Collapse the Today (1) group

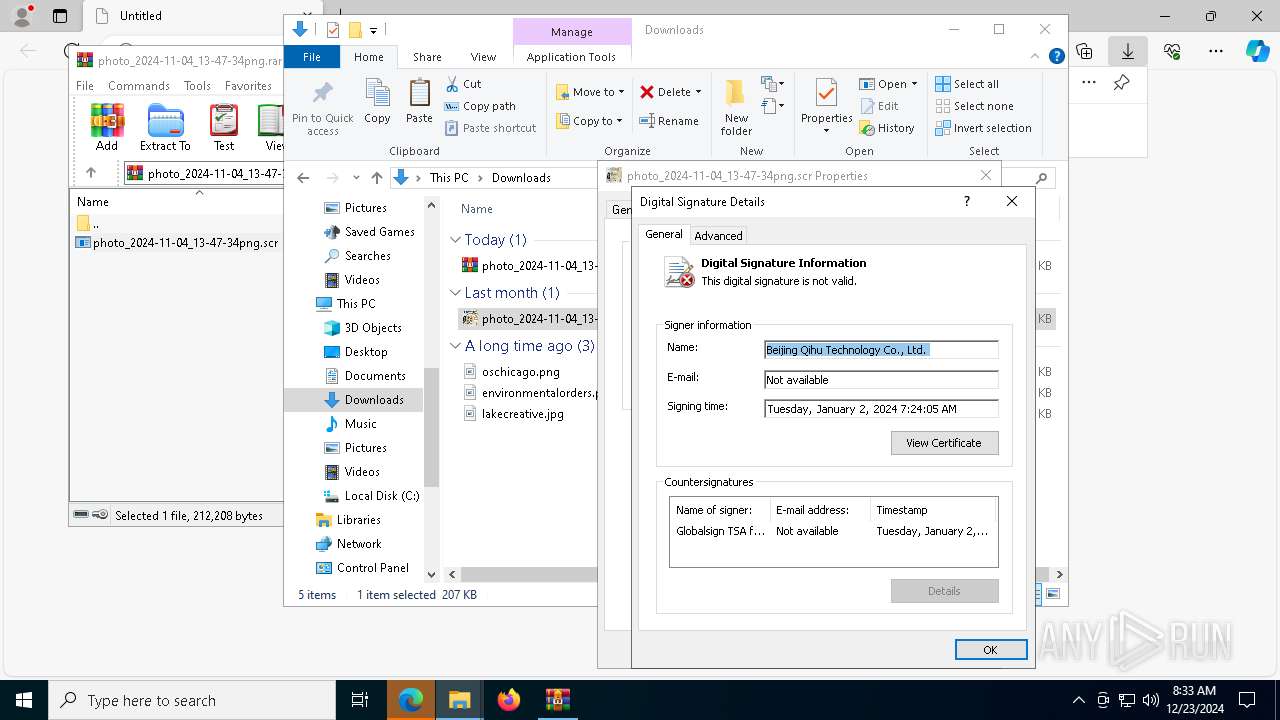point(455,240)
